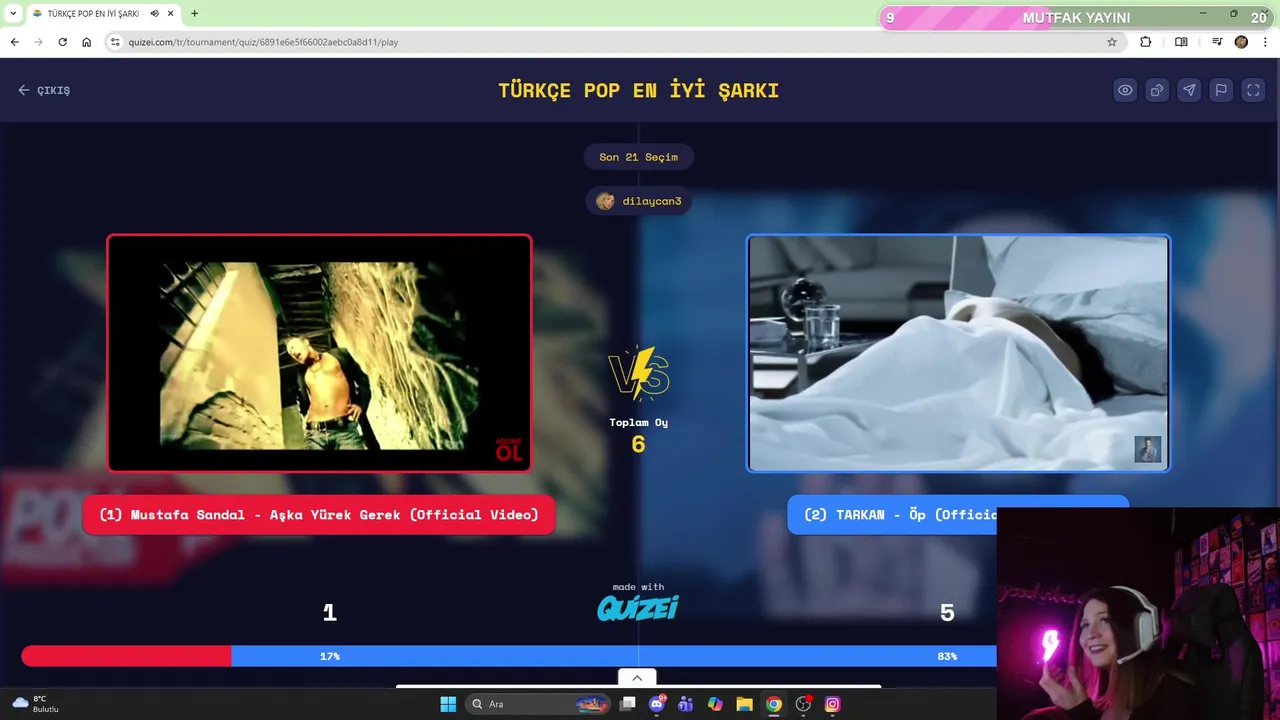Open the Chrome extensions puzzle icon
1280x720 pixels.
[1146, 42]
